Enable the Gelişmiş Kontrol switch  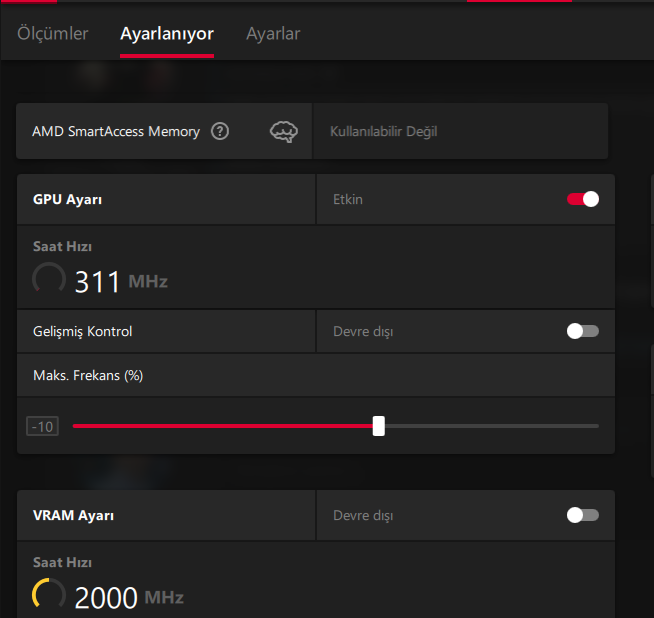[583, 331]
